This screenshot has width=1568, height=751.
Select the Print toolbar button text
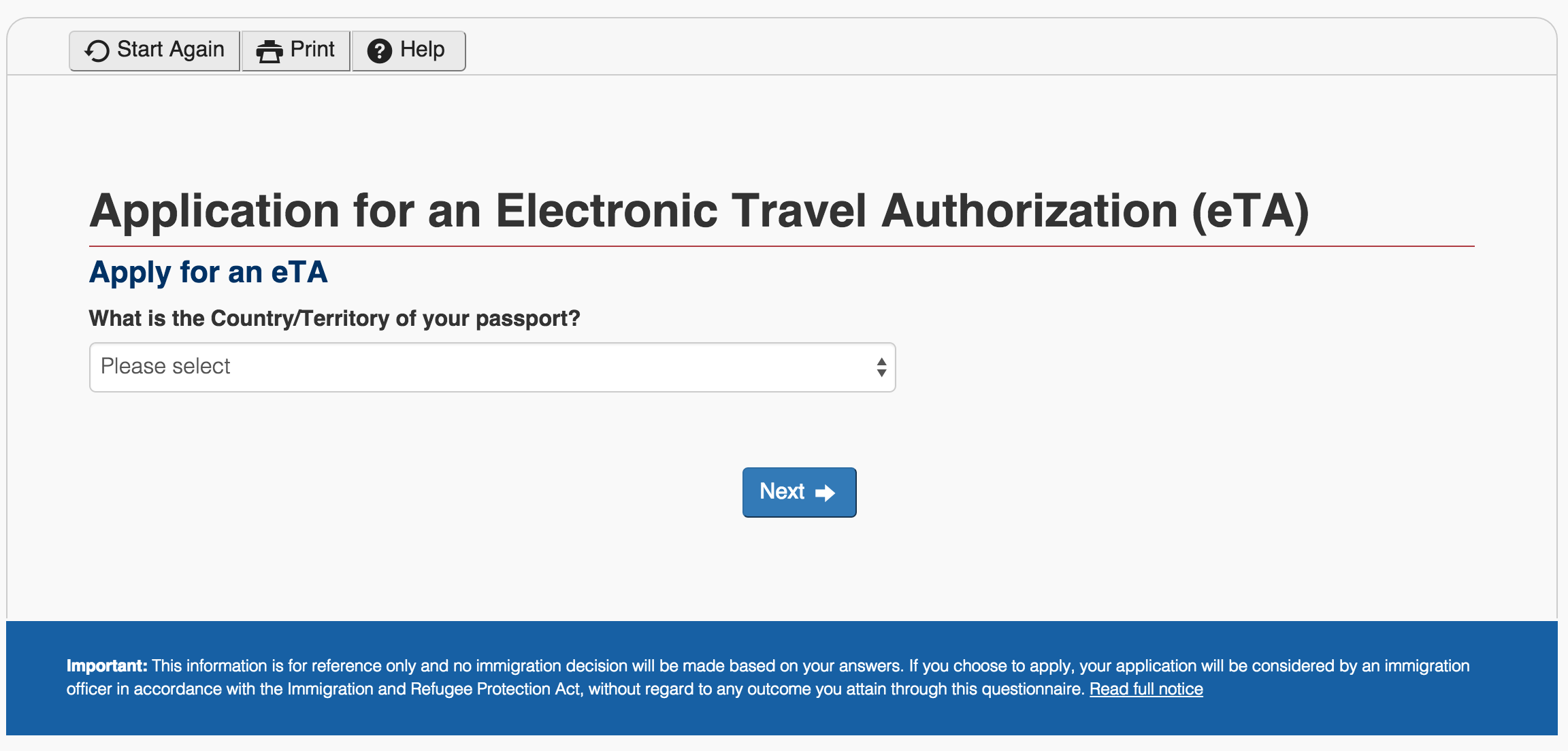(312, 50)
